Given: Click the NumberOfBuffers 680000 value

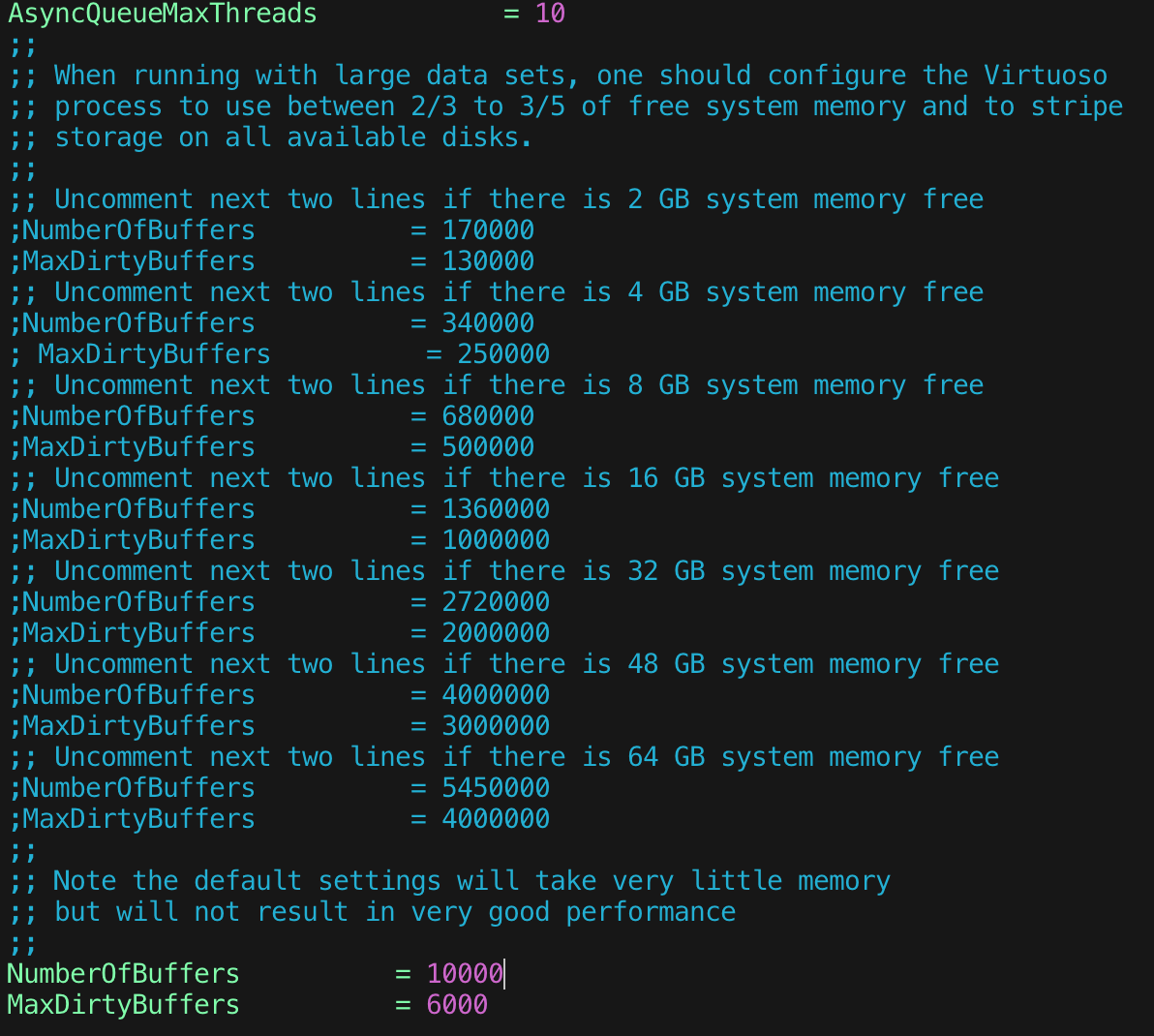Looking at the screenshot, I should [290, 415].
